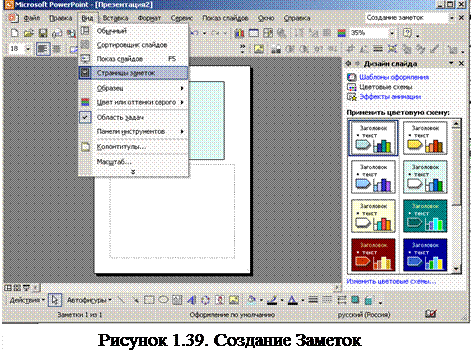Open the Формат menu
Image resolution: width=471 pixels, height=362 pixels.
[149, 18]
